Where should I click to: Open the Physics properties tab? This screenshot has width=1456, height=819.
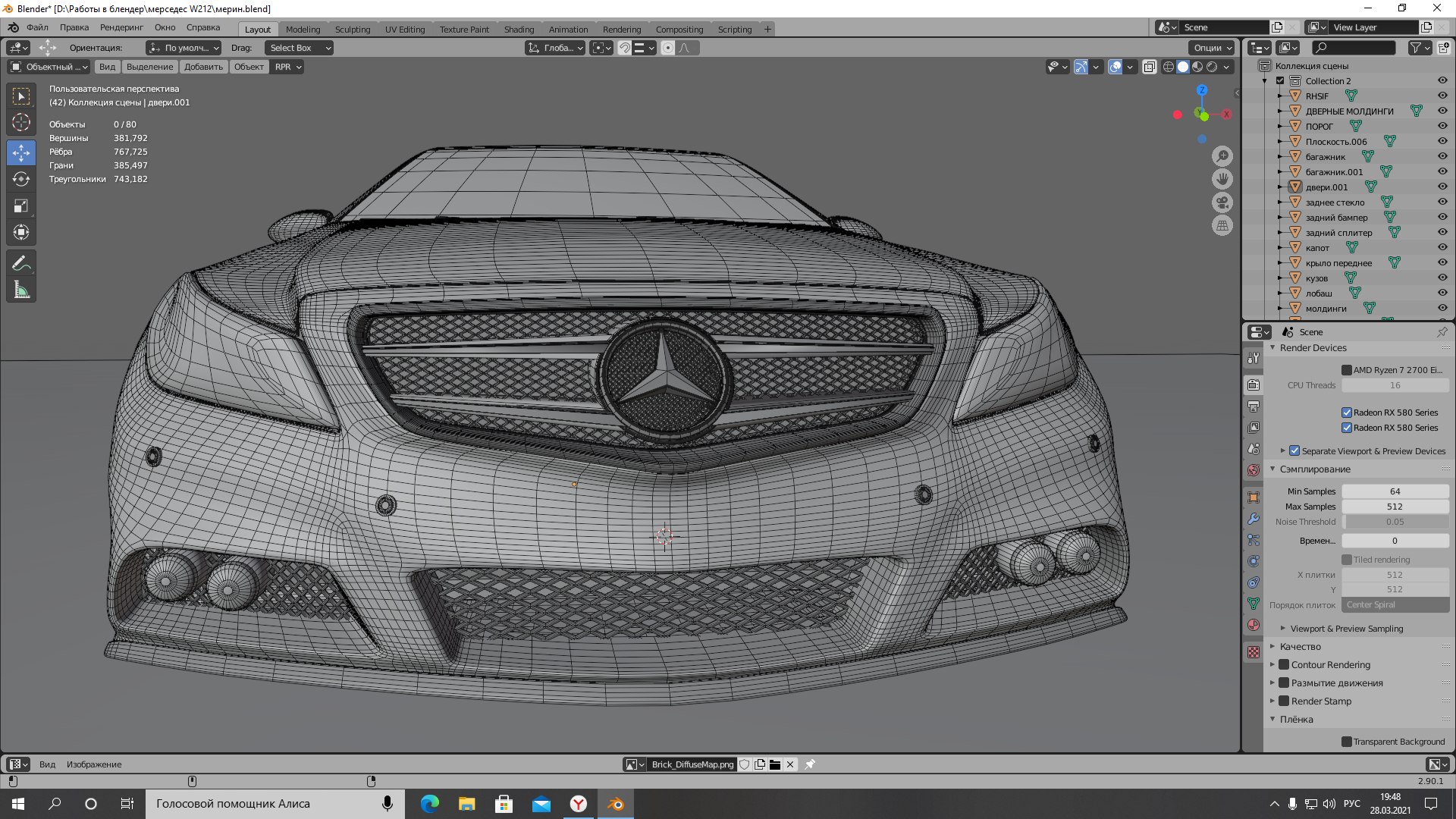(x=1254, y=561)
